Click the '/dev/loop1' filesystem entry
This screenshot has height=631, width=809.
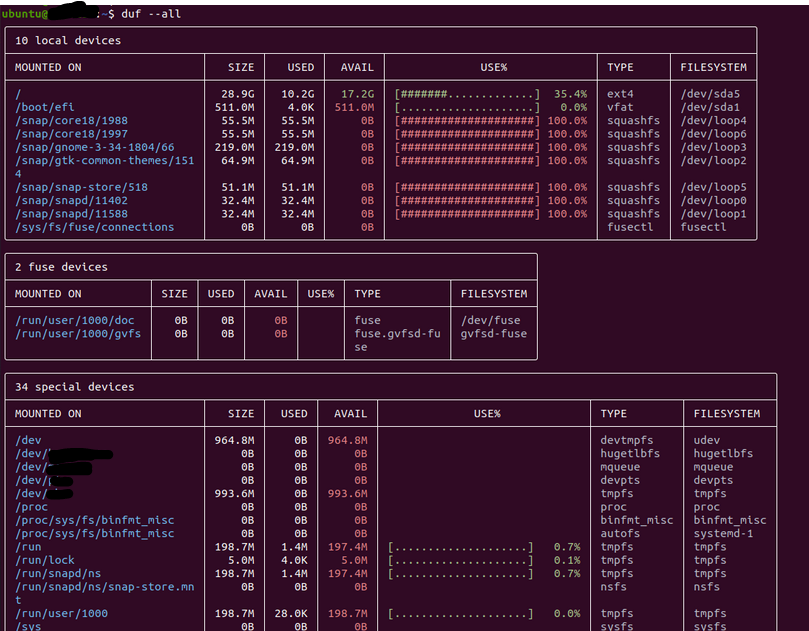(x=714, y=214)
